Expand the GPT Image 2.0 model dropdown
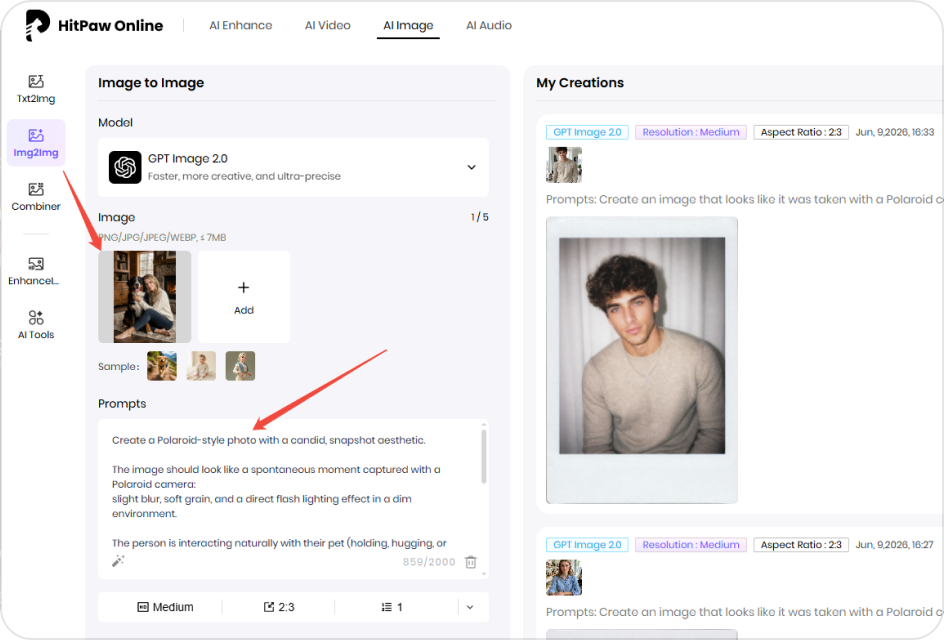This screenshot has width=944, height=640. point(471,167)
